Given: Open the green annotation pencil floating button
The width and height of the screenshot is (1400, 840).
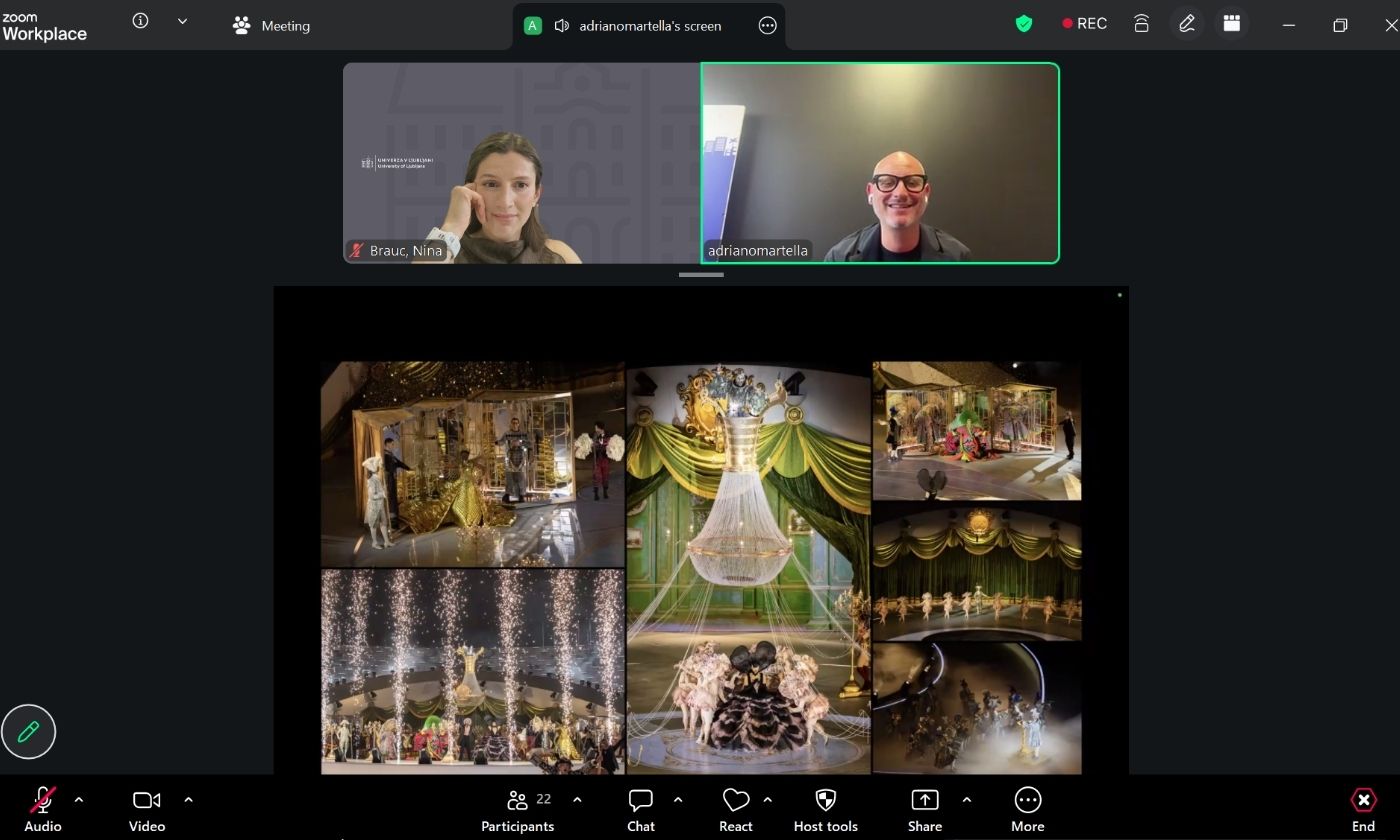Looking at the screenshot, I should pos(28,732).
